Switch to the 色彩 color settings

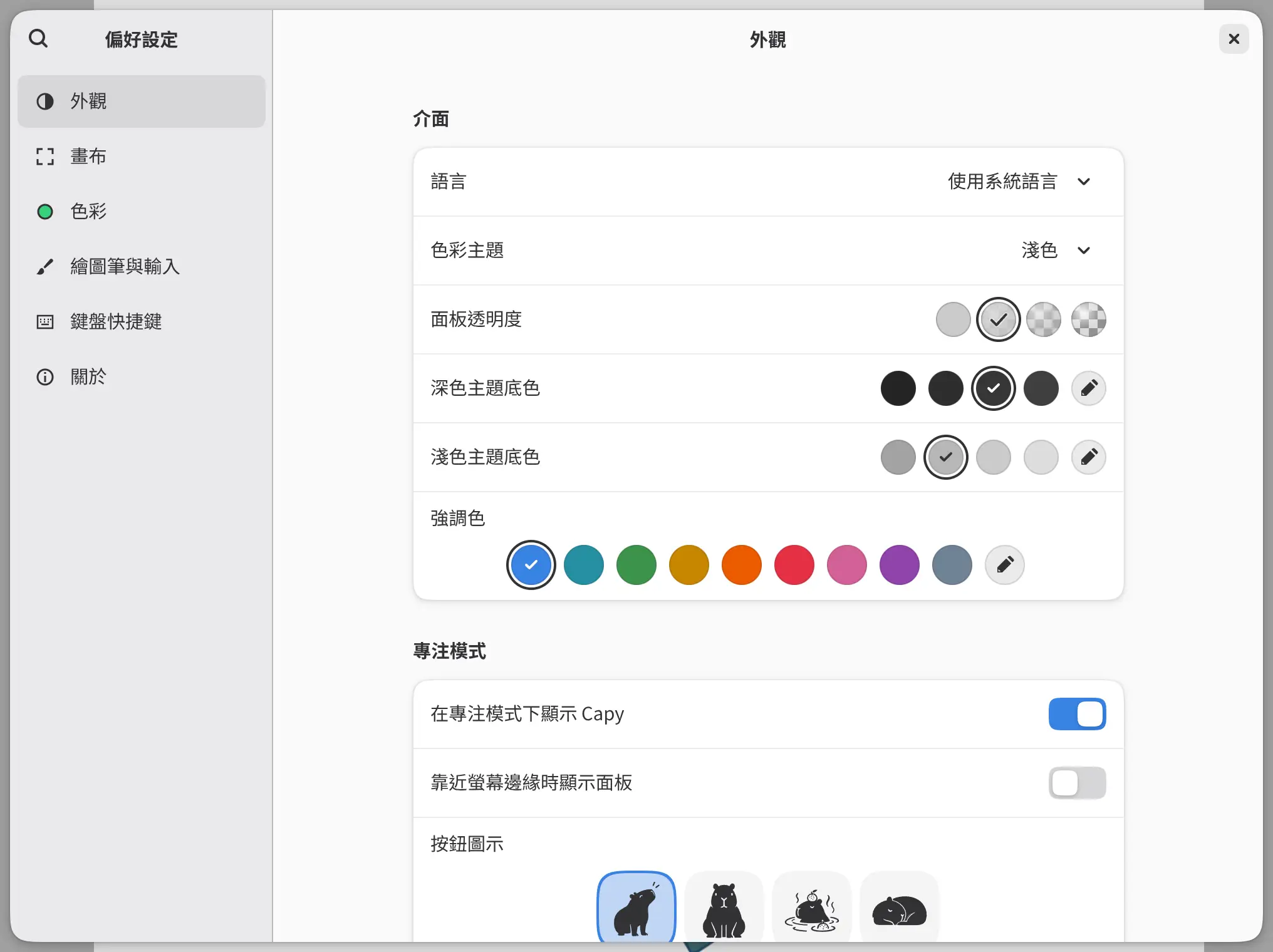142,212
